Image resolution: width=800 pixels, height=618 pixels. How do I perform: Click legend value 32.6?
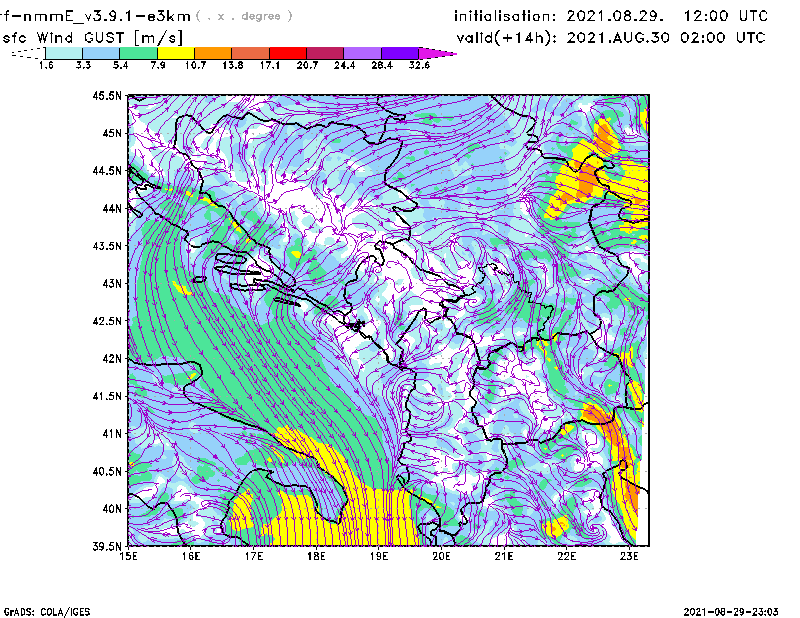point(419,65)
